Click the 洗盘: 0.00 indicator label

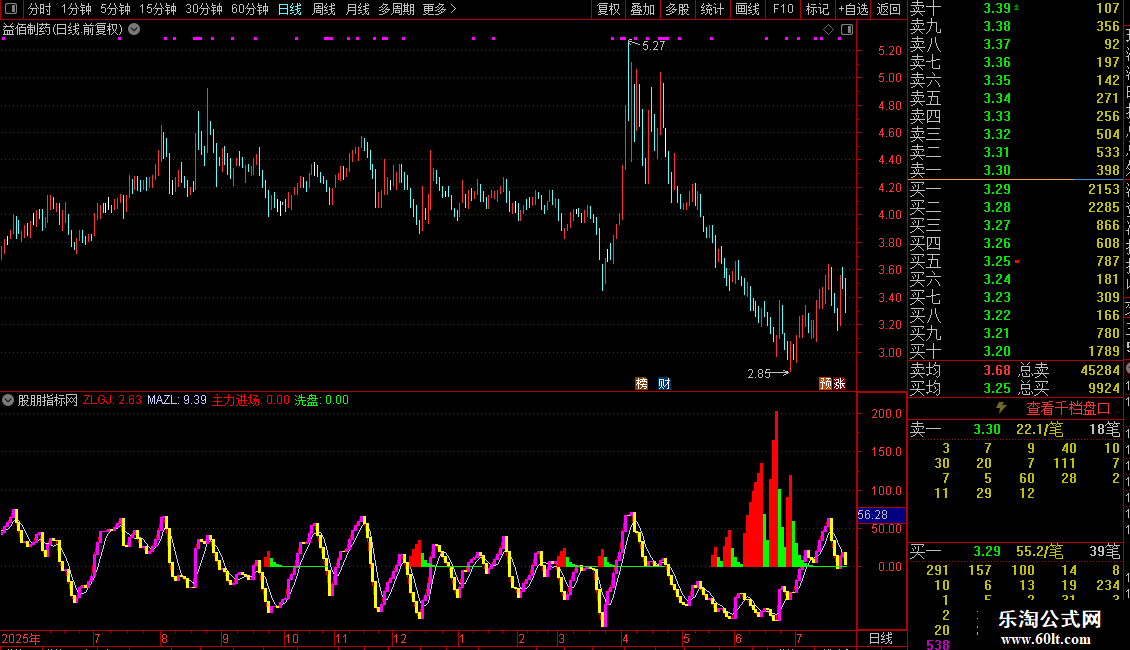(x=321, y=400)
